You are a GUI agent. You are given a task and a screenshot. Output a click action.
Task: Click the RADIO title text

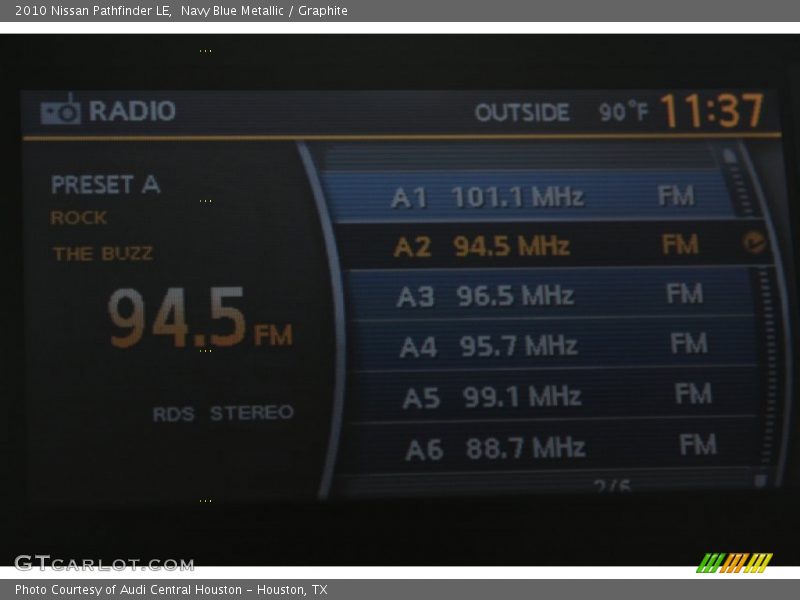(x=132, y=111)
